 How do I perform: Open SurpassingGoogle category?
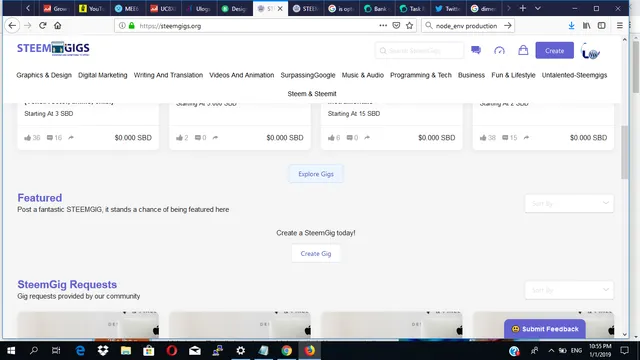(x=308, y=75)
